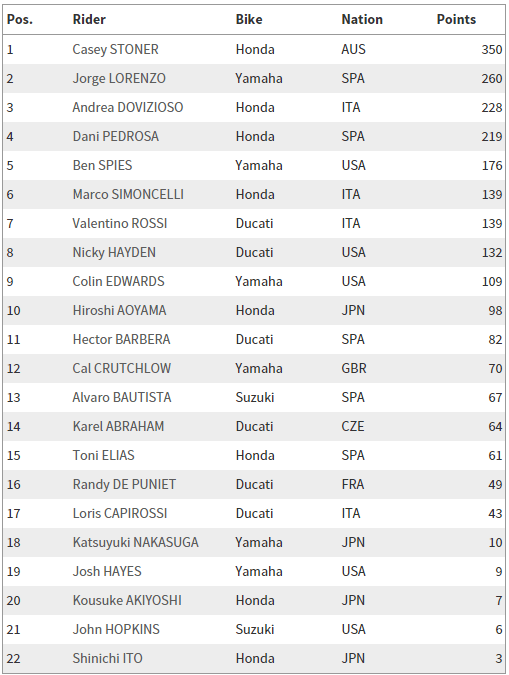Click Cal CRUTCHLOW rider name
509x675 pixels.
click(122, 368)
